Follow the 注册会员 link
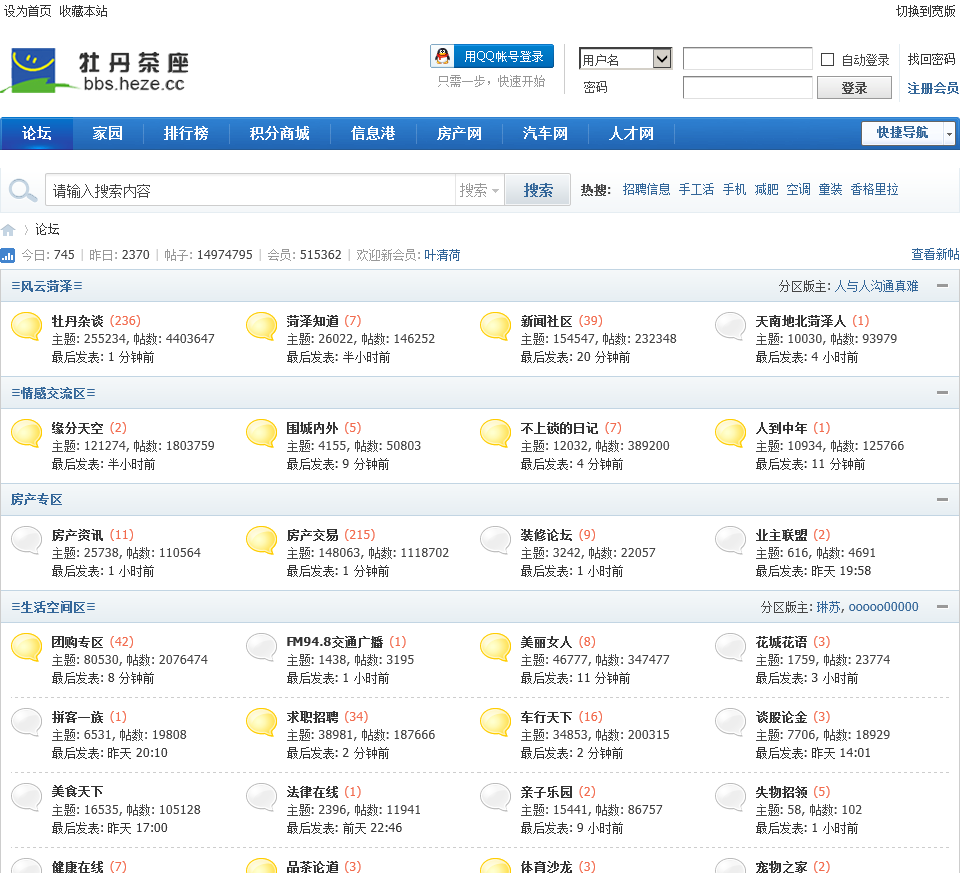960x873 pixels. [x=932, y=88]
